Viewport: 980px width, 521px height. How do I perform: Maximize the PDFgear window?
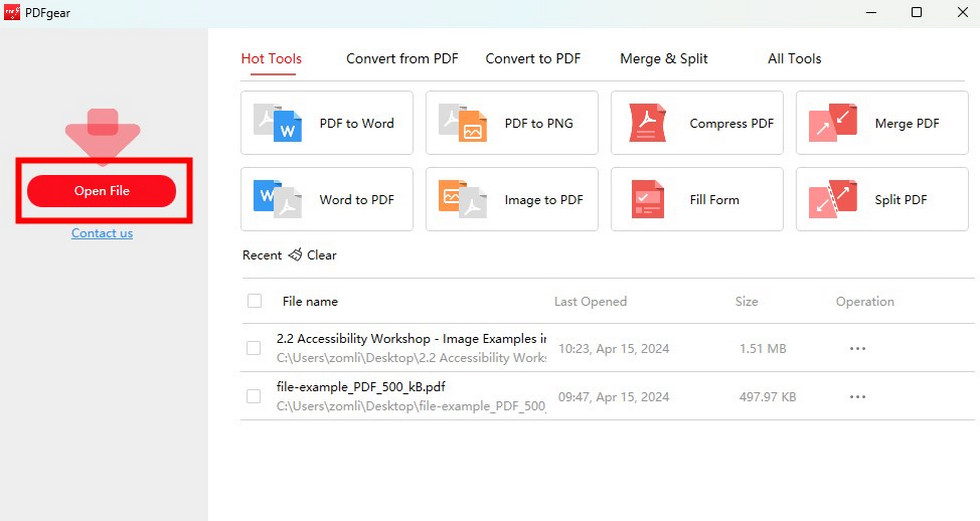pyautogui.click(x=916, y=12)
